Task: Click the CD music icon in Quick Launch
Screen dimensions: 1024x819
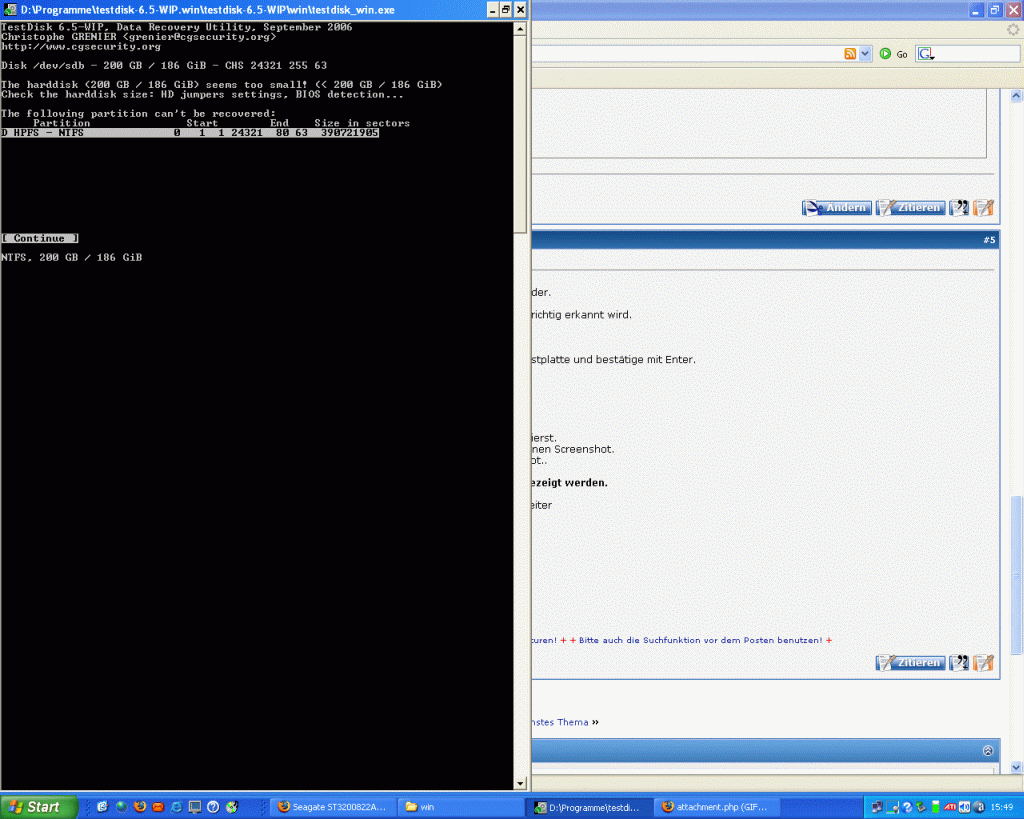Action: pyautogui.click(x=232, y=807)
